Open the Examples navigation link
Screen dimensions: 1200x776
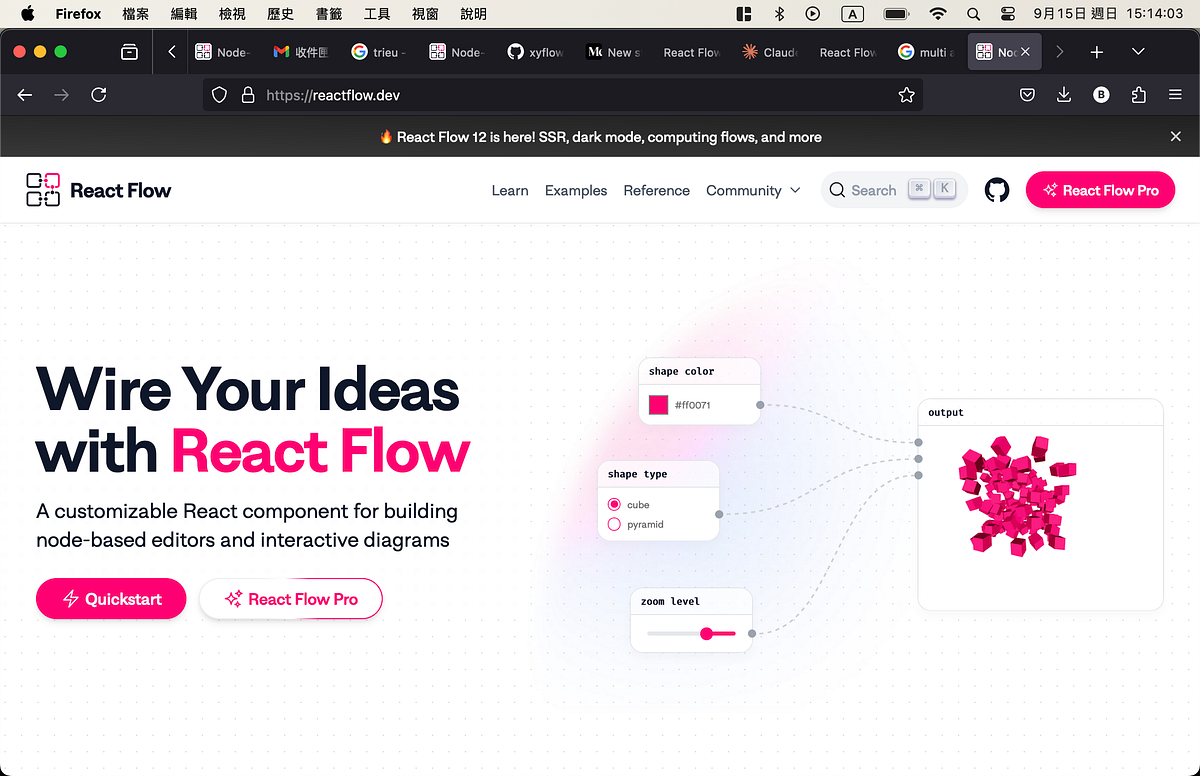tap(576, 190)
